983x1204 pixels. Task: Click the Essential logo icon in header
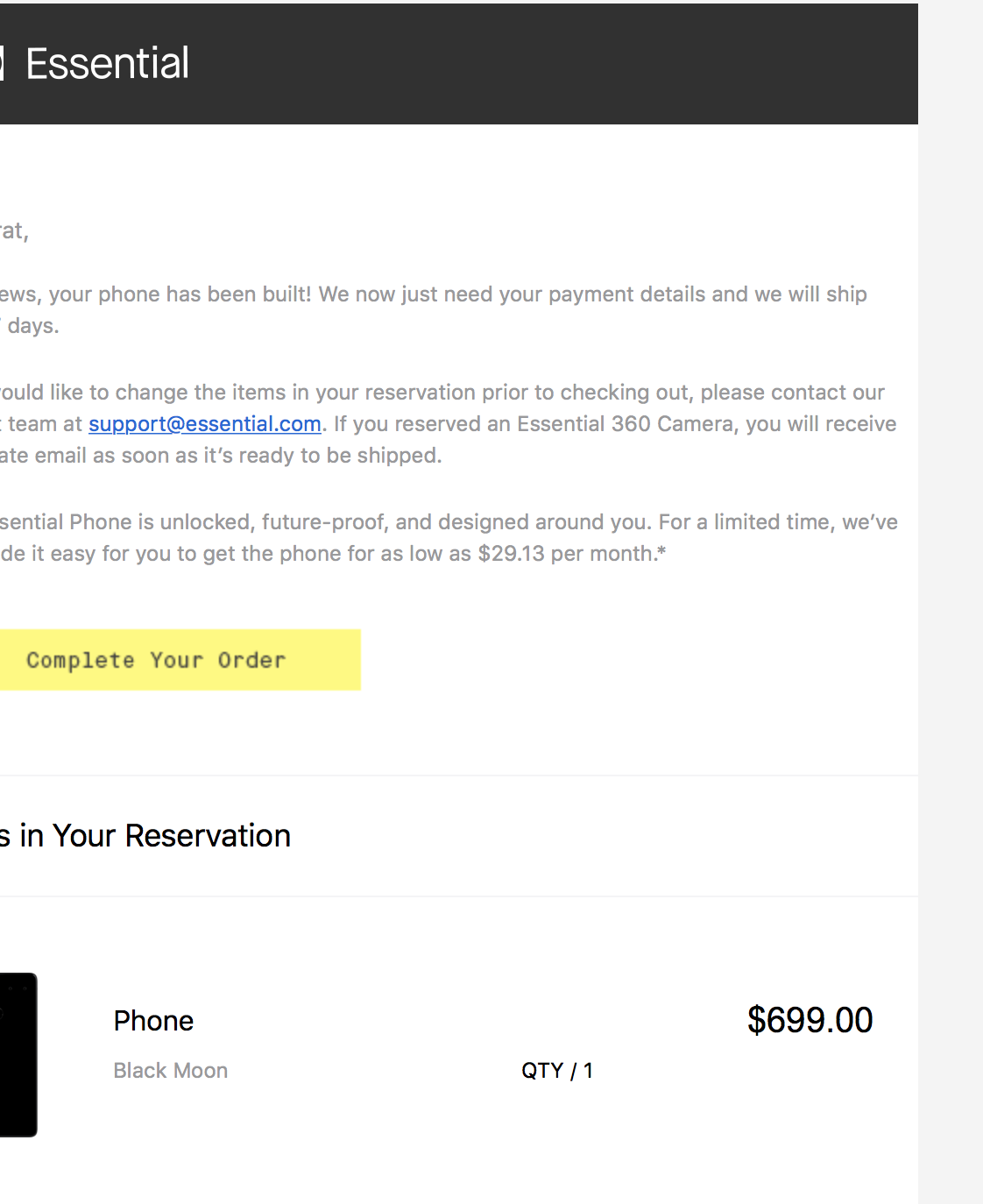(x=3, y=64)
